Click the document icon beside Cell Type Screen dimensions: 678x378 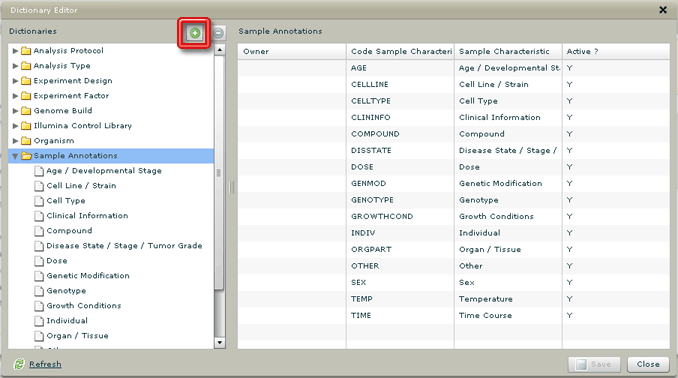pyautogui.click(x=39, y=201)
